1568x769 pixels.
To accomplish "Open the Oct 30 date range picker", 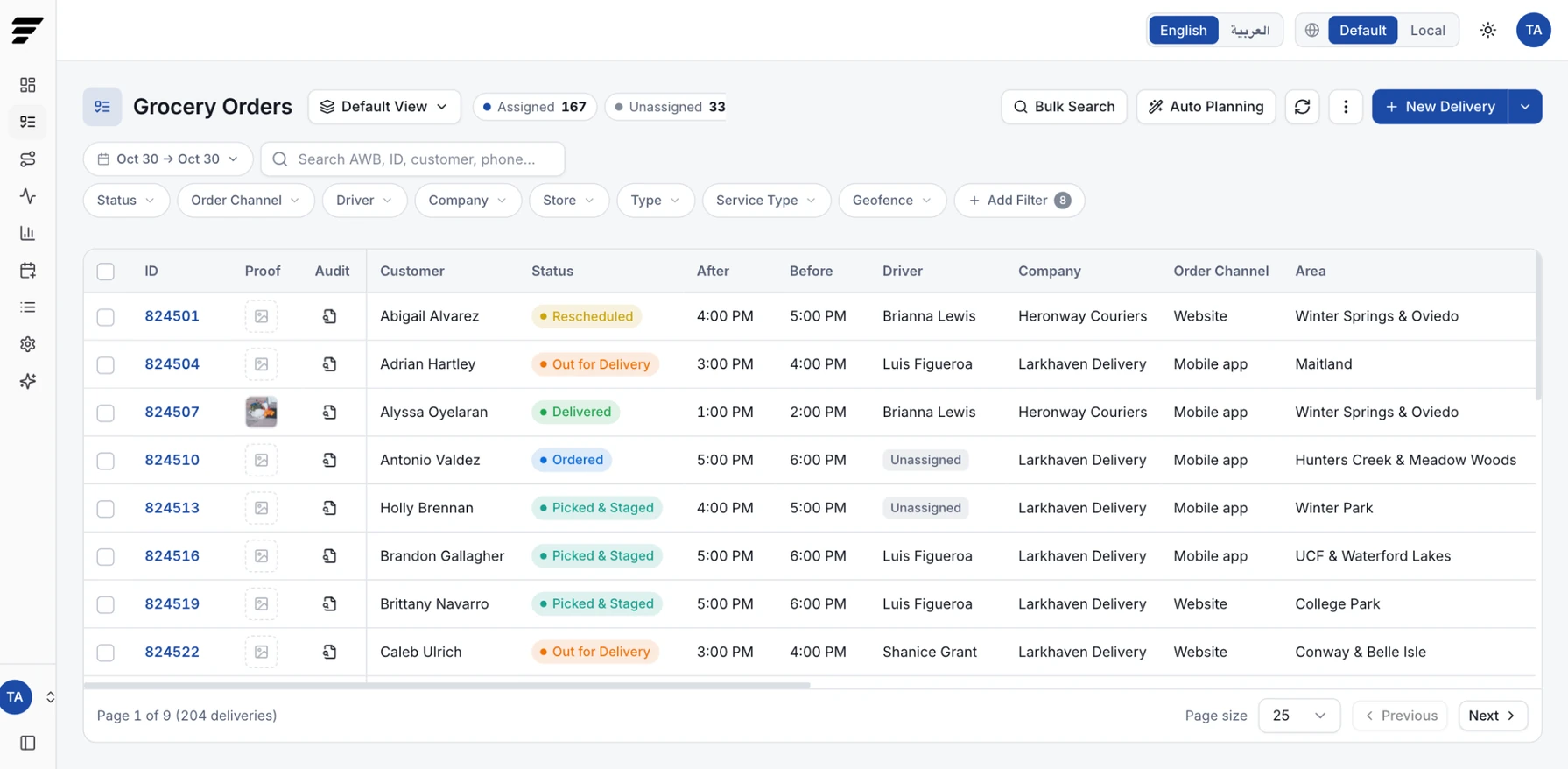I will [168, 159].
